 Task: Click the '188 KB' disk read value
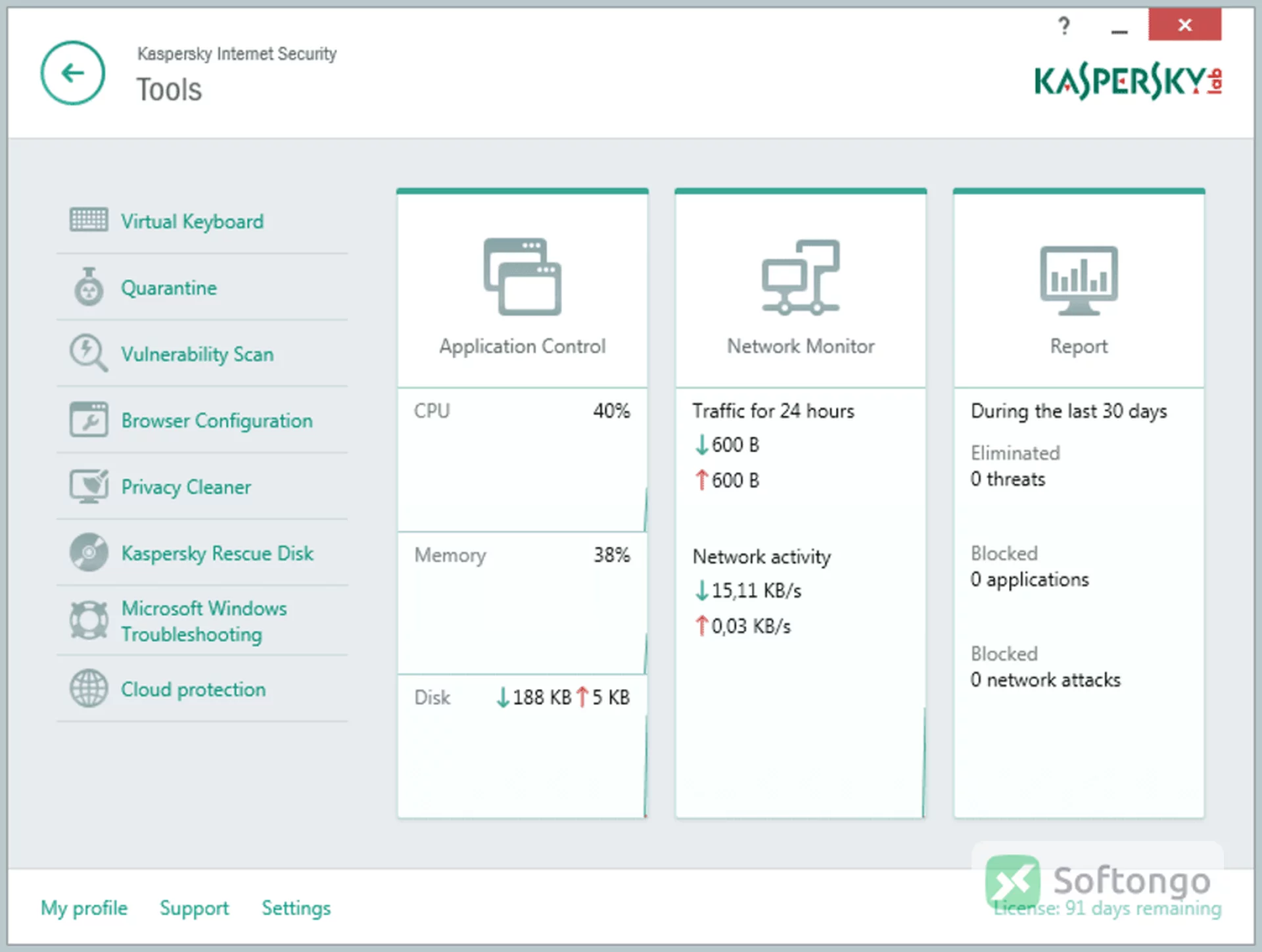[x=542, y=697]
